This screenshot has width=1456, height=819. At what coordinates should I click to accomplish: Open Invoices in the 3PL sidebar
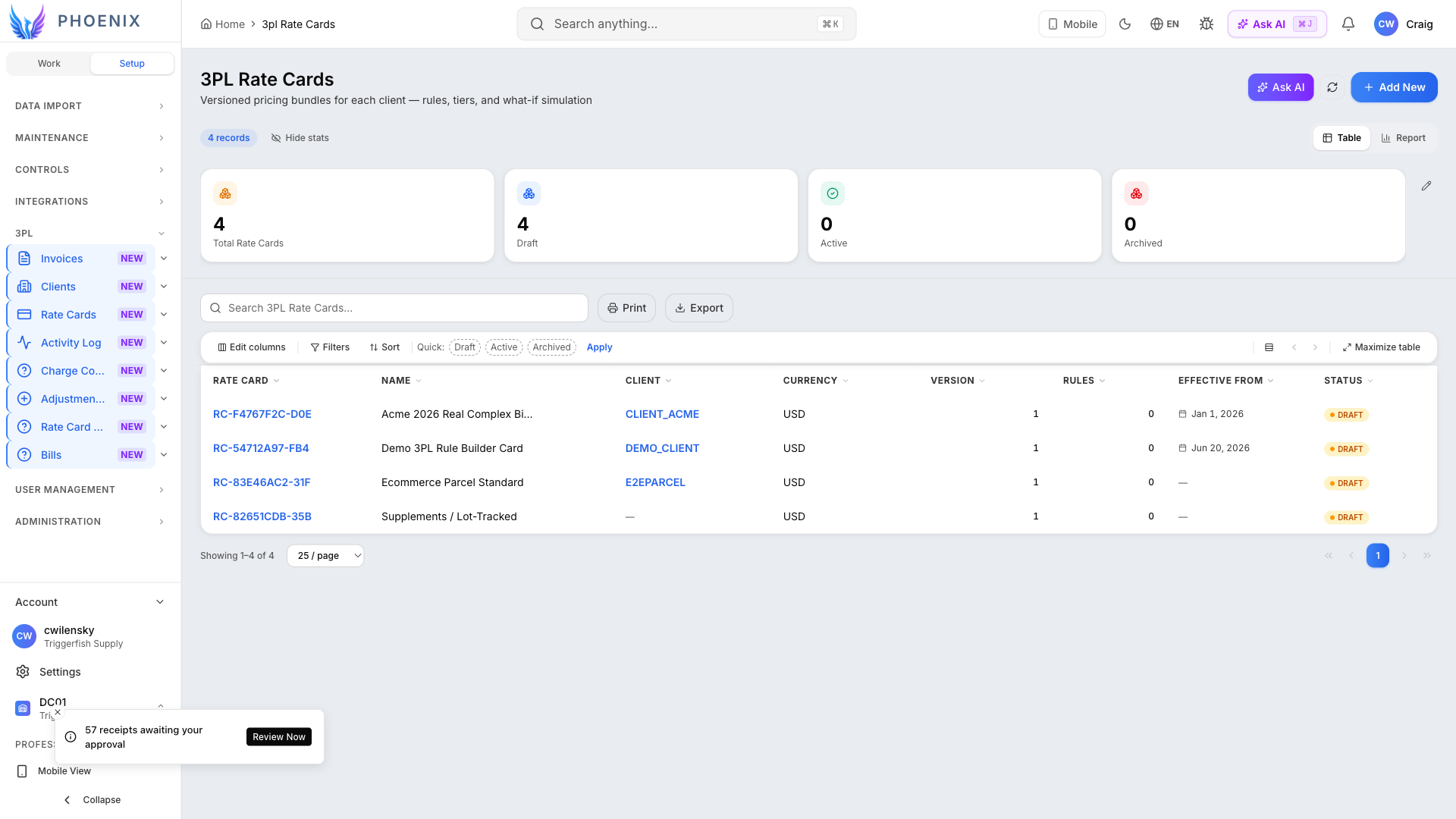tap(81, 259)
